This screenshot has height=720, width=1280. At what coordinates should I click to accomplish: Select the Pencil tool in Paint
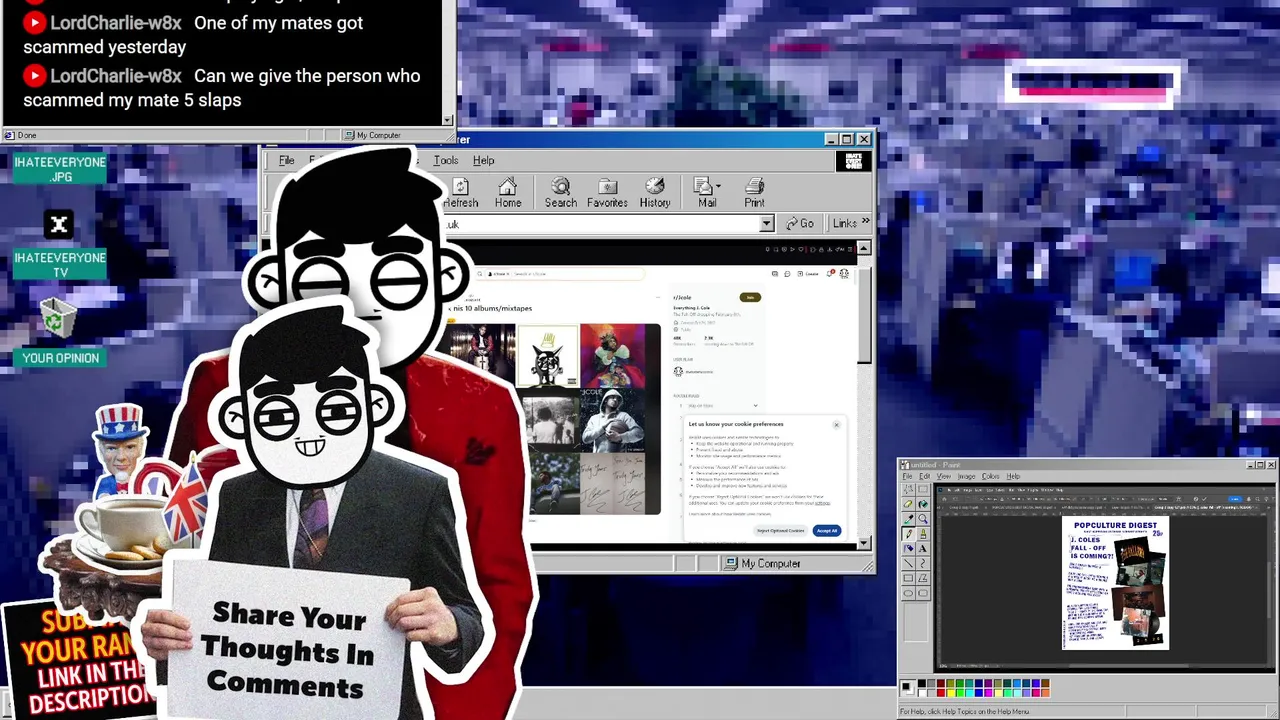point(908,534)
